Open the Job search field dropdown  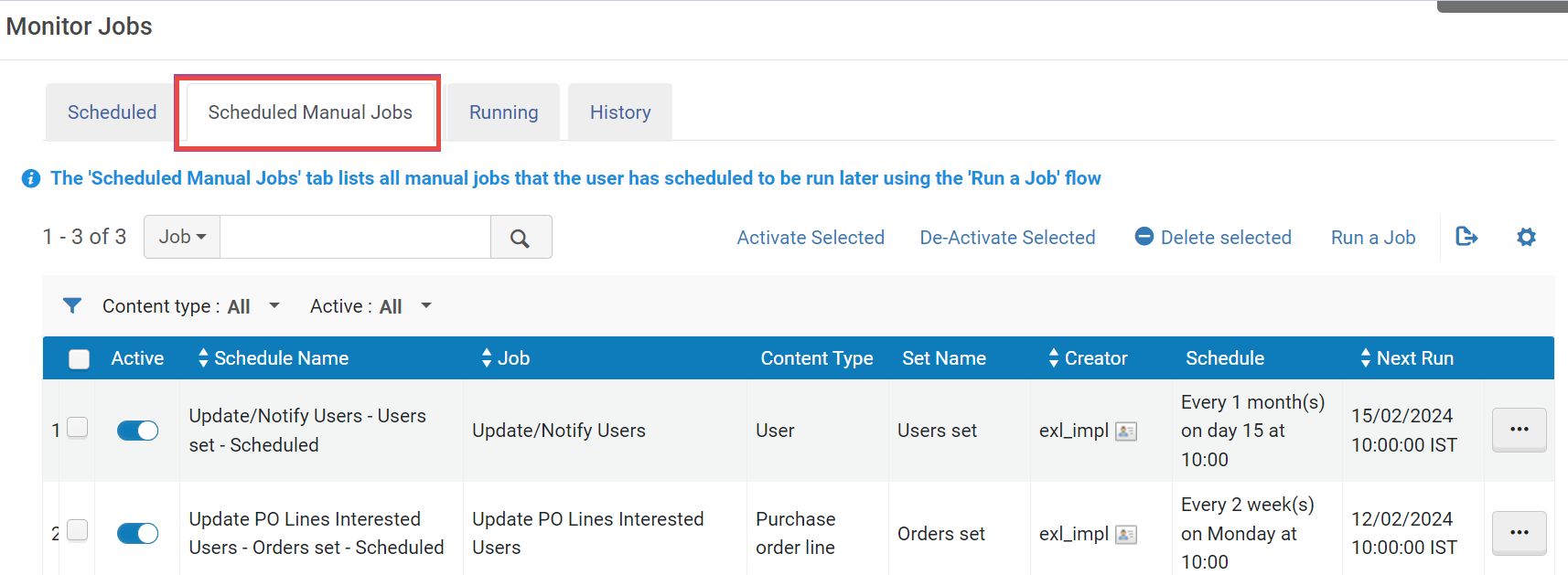coord(182,238)
